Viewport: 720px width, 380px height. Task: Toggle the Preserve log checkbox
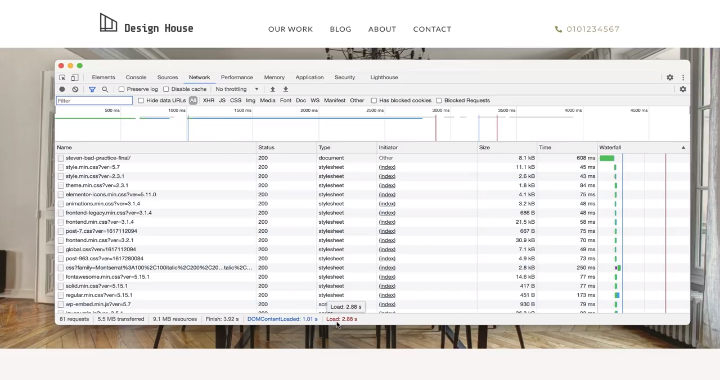click(121, 89)
